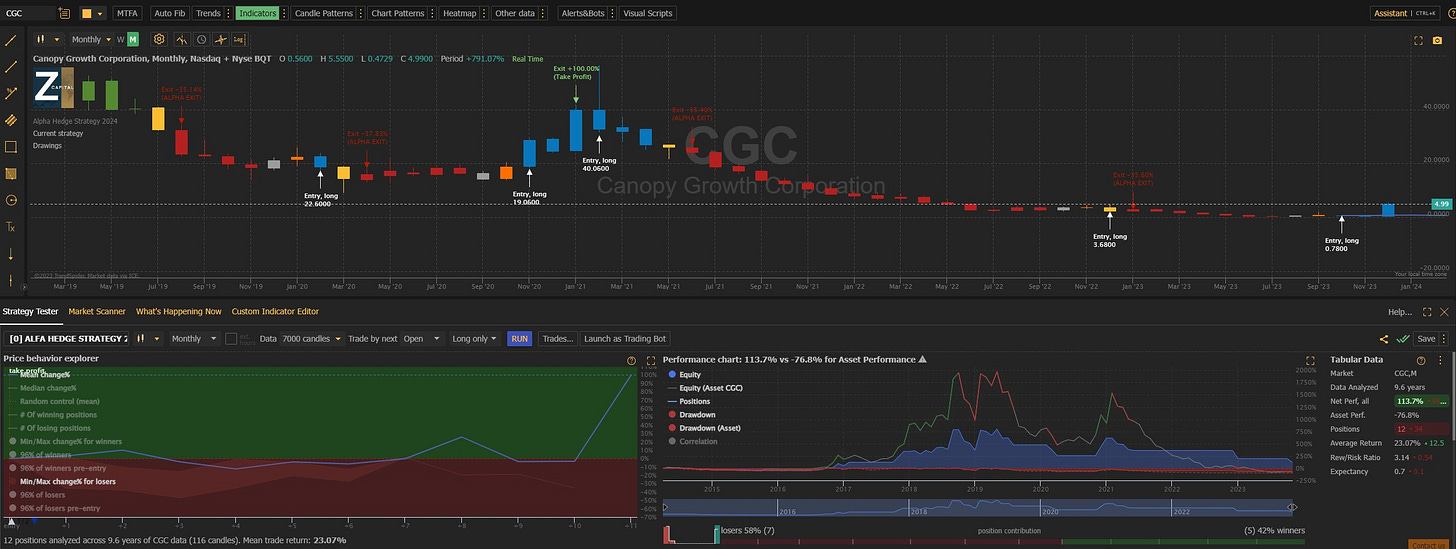Open Tabular Data help icon
The image size is (1456, 549).
tap(1421, 360)
